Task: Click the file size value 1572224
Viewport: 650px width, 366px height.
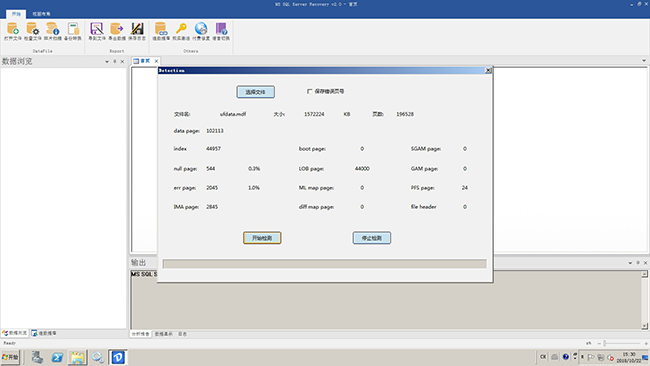Action: (x=314, y=114)
